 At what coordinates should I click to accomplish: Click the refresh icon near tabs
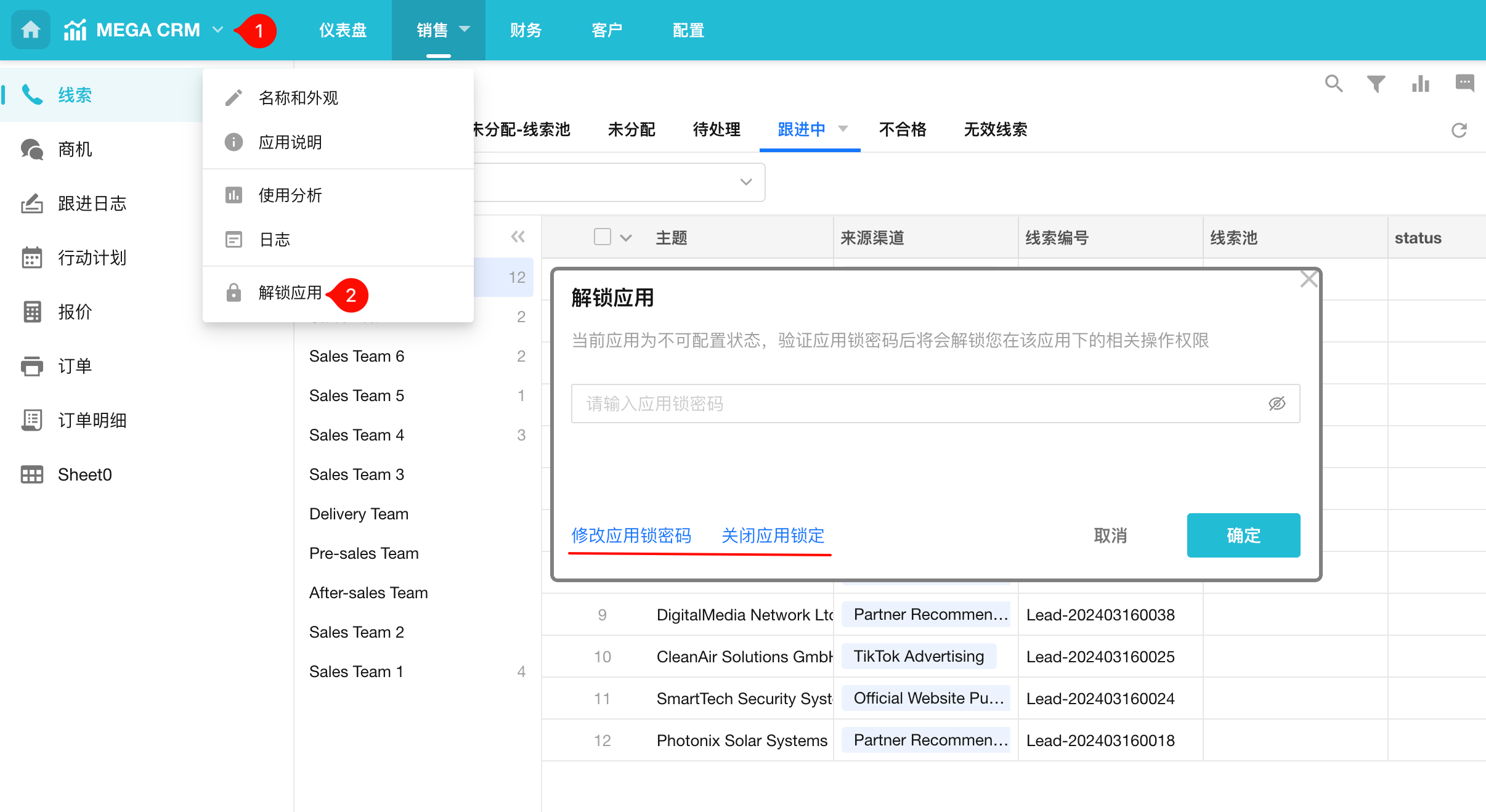(1459, 130)
